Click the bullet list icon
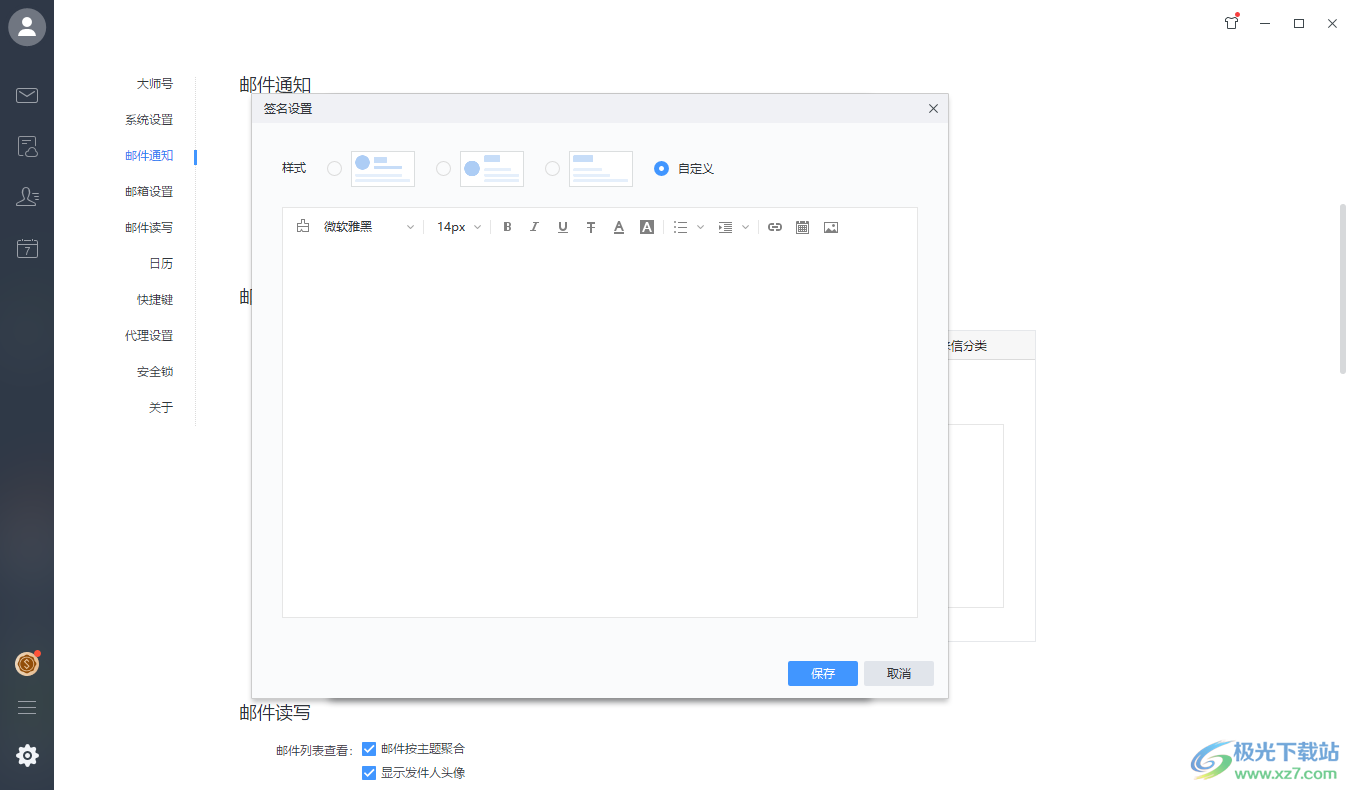The width and height of the screenshot is (1350, 790). pos(681,227)
